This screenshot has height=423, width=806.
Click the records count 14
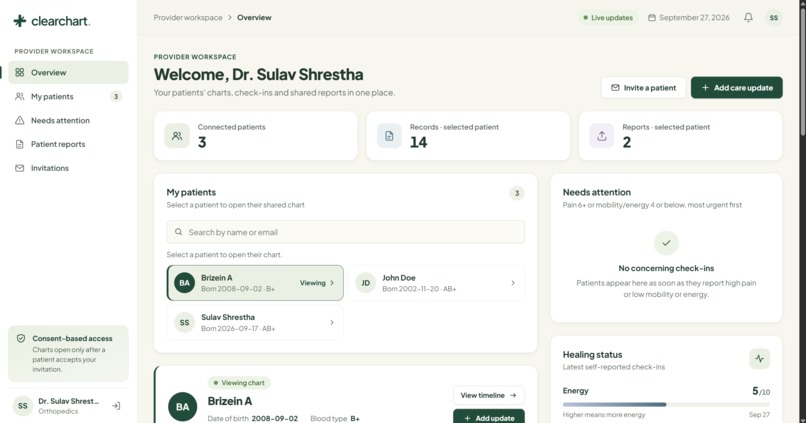(418, 142)
